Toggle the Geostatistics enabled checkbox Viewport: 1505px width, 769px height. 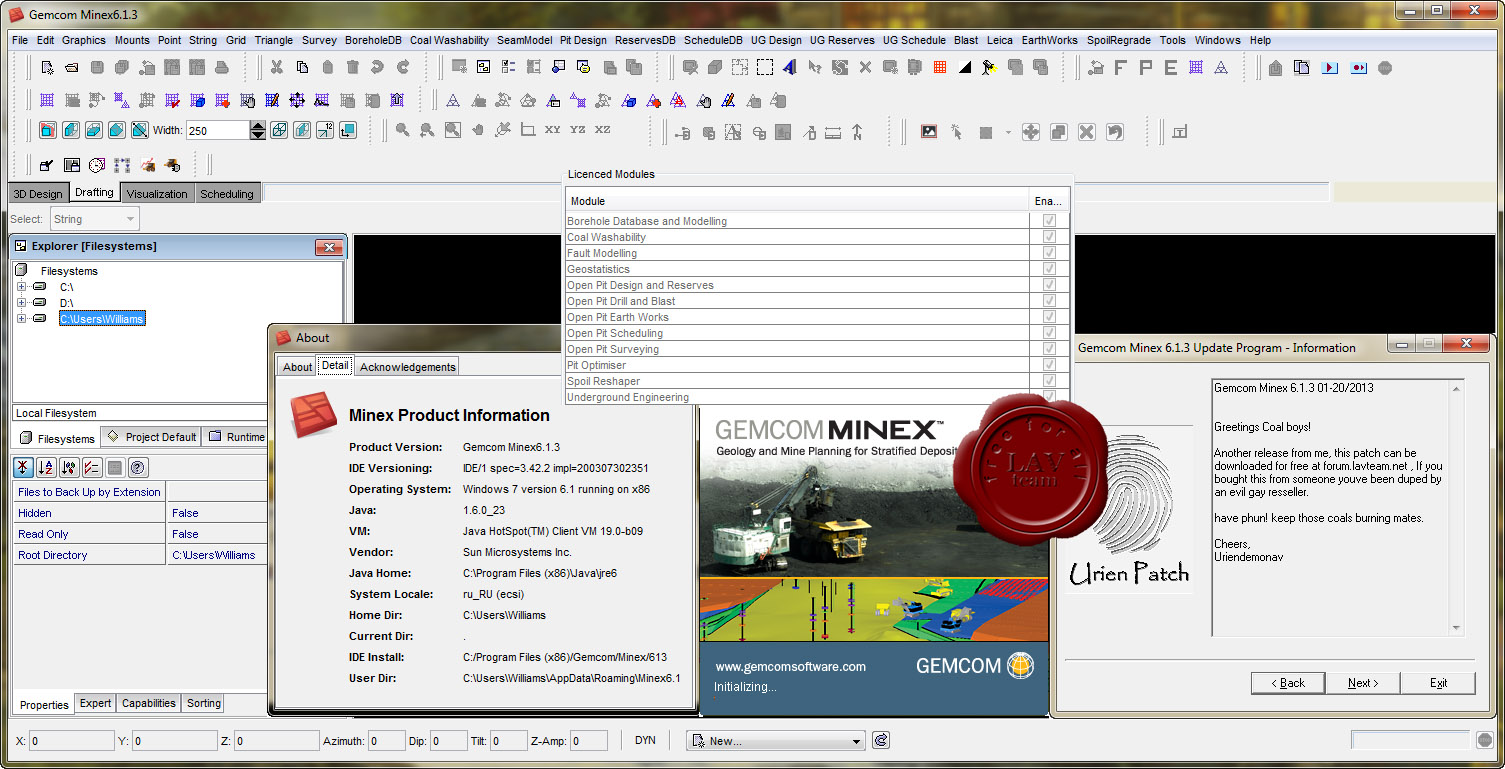click(x=1049, y=269)
